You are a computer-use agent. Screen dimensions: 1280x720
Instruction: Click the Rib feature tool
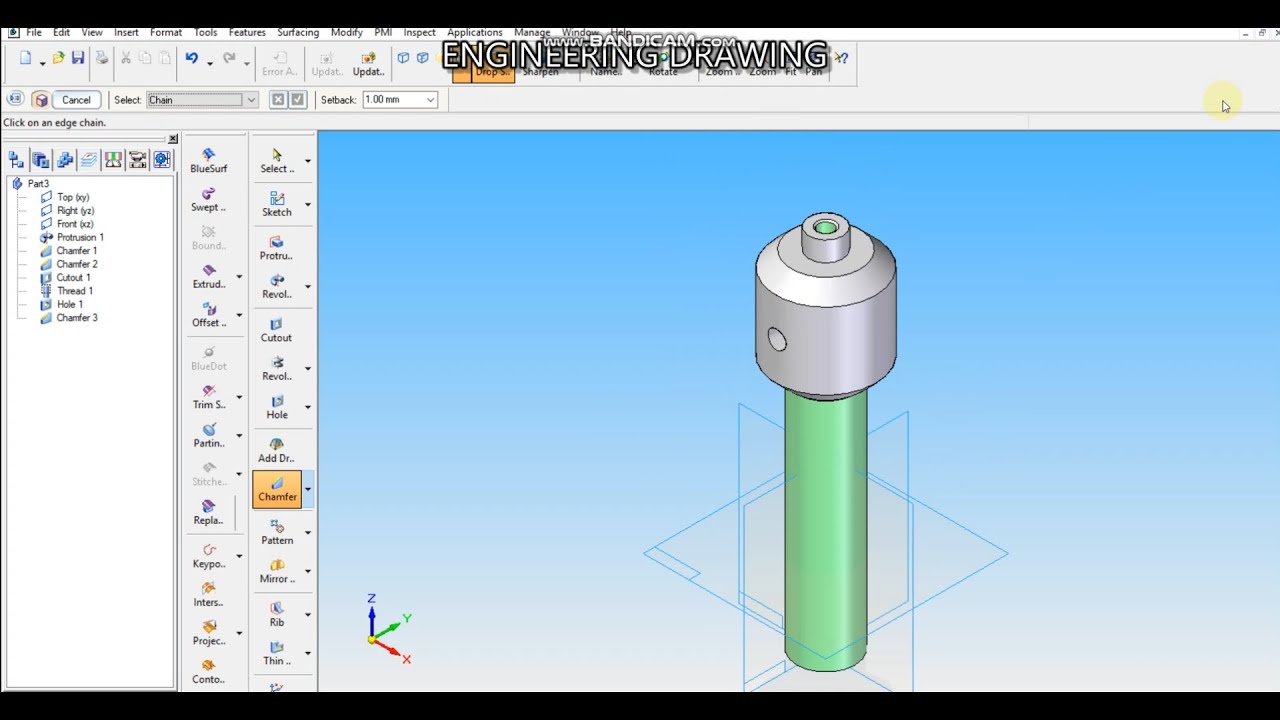[x=277, y=614]
